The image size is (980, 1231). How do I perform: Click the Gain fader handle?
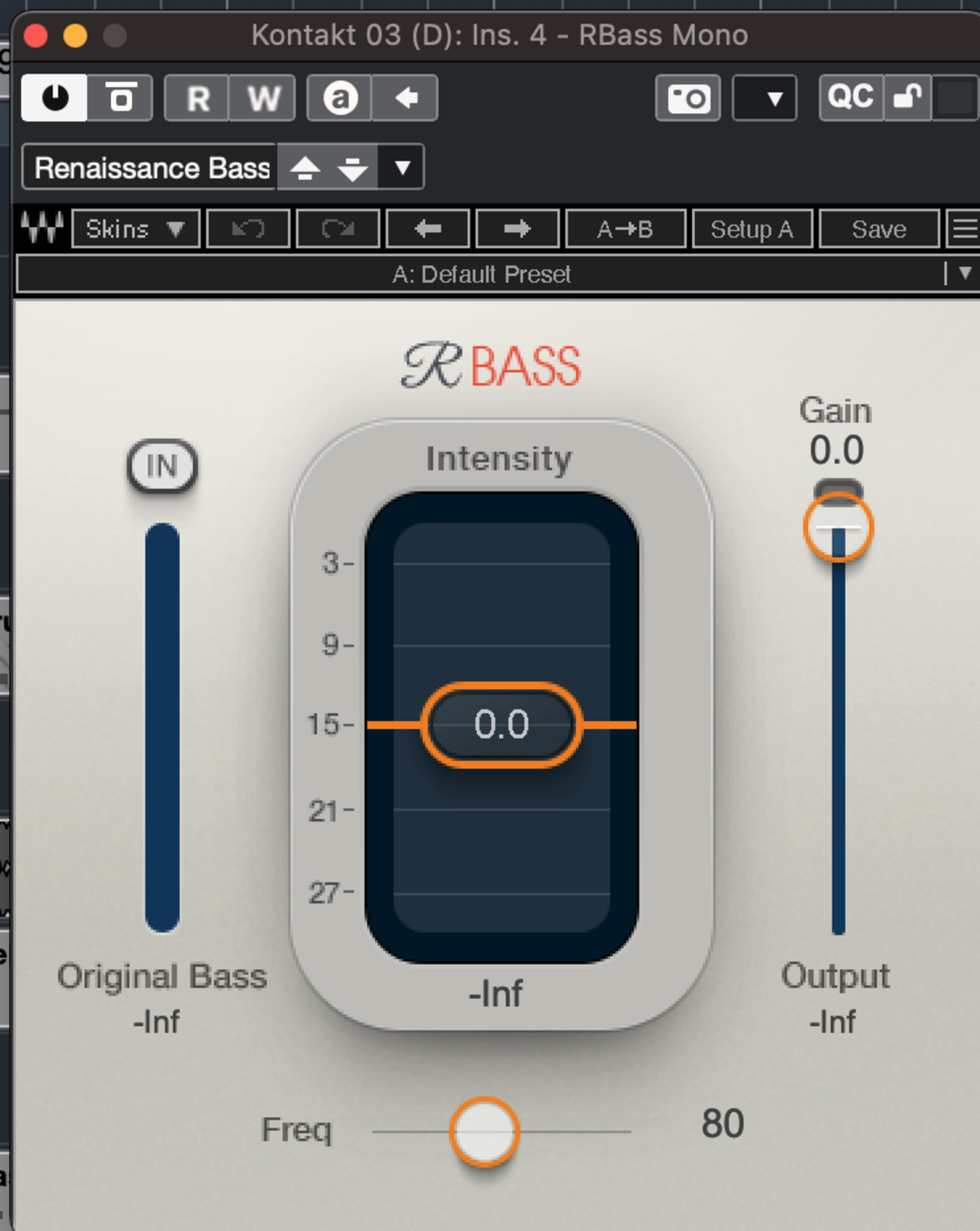pos(838,527)
